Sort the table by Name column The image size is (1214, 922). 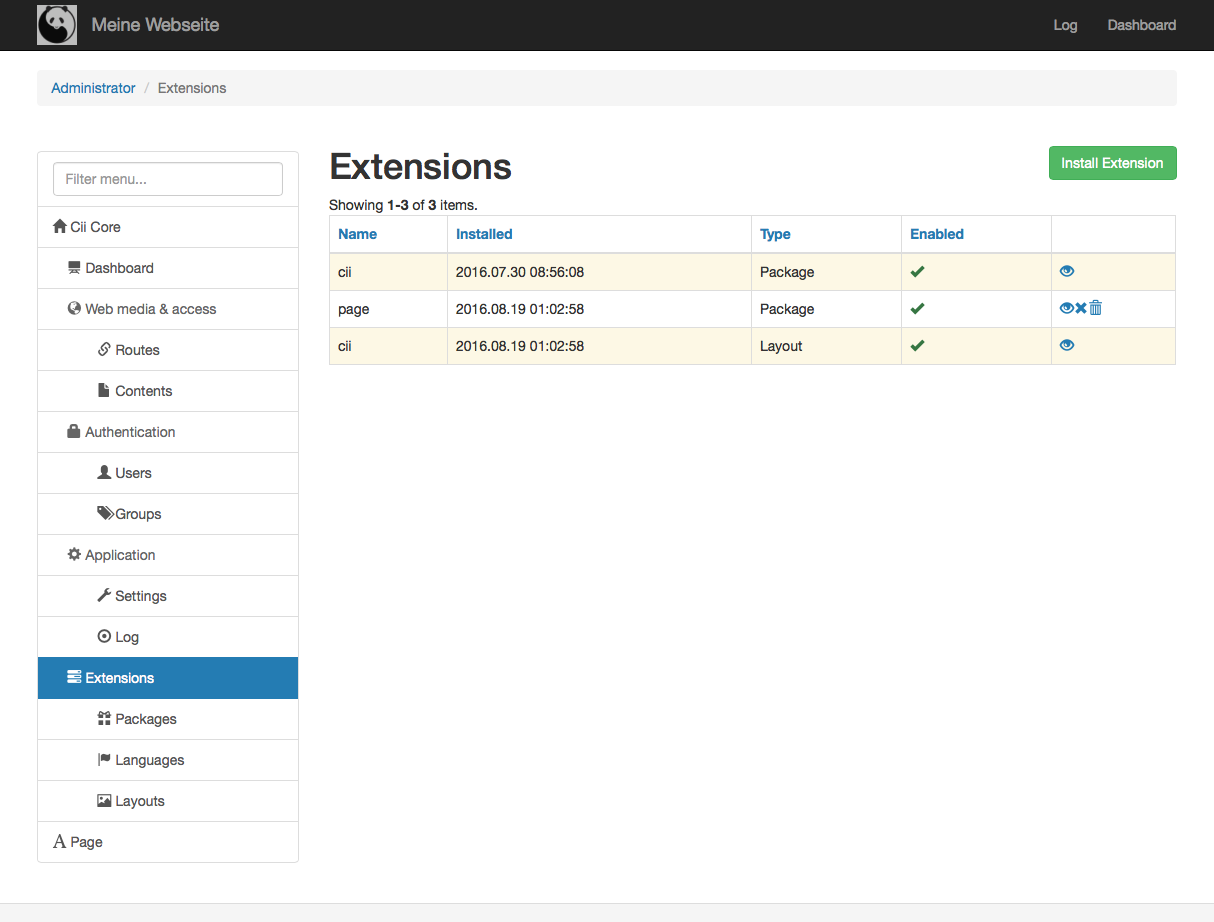[357, 234]
